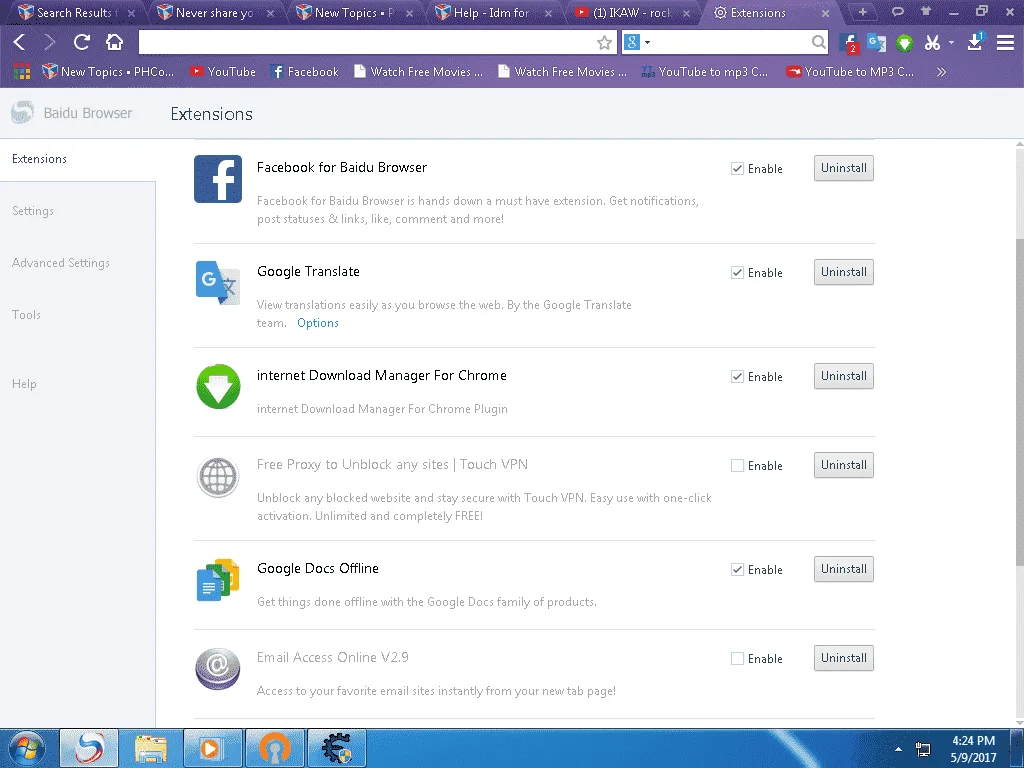Open new tab with plus button
This screenshot has height=768, width=1024.
pos(863,12)
